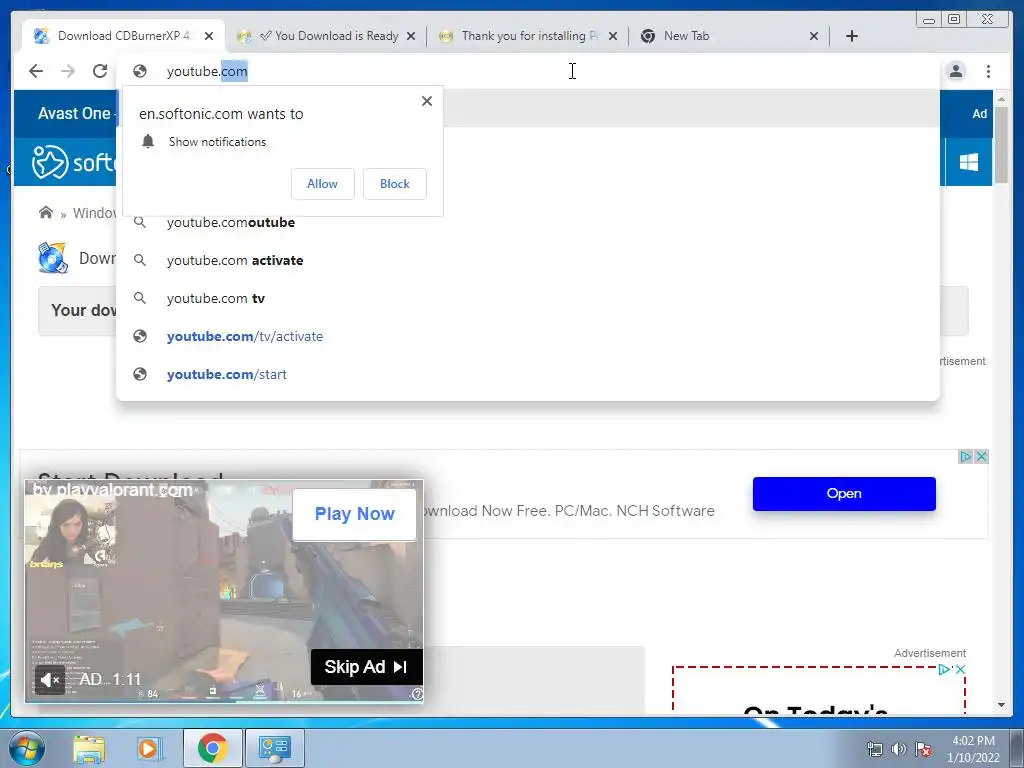
Task: Click the Softonic logo
Action: coord(74,162)
